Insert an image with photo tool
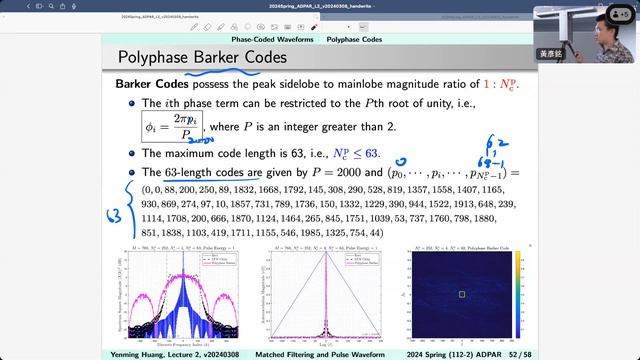 [274, 27]
